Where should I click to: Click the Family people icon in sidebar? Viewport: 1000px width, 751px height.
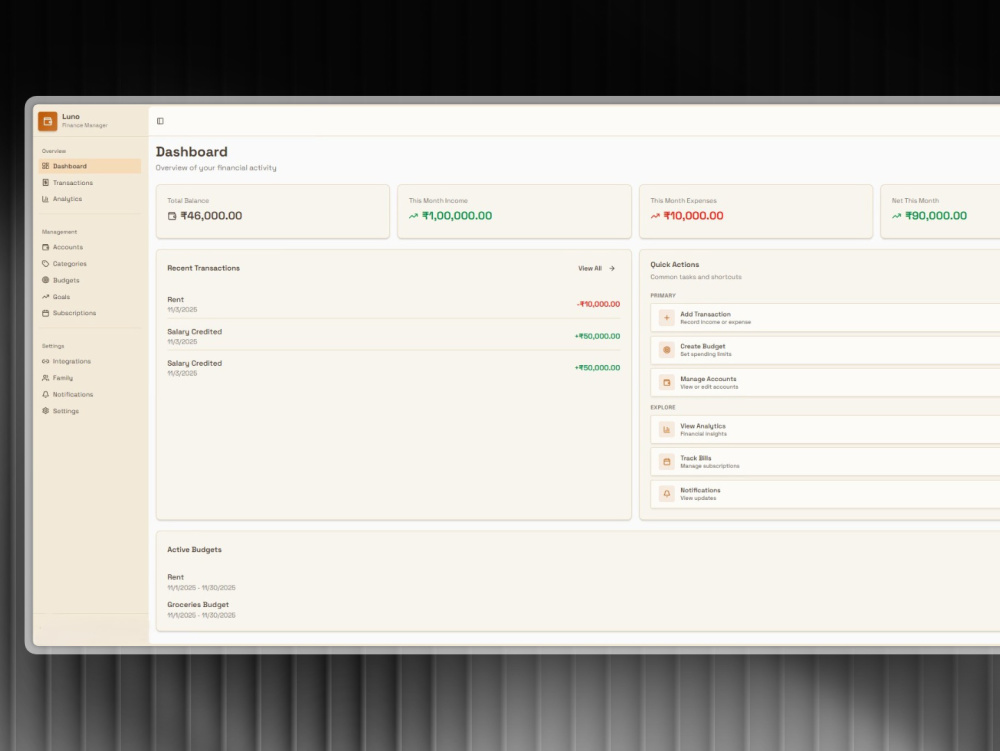pyautogui.click(x=45, y=377)
